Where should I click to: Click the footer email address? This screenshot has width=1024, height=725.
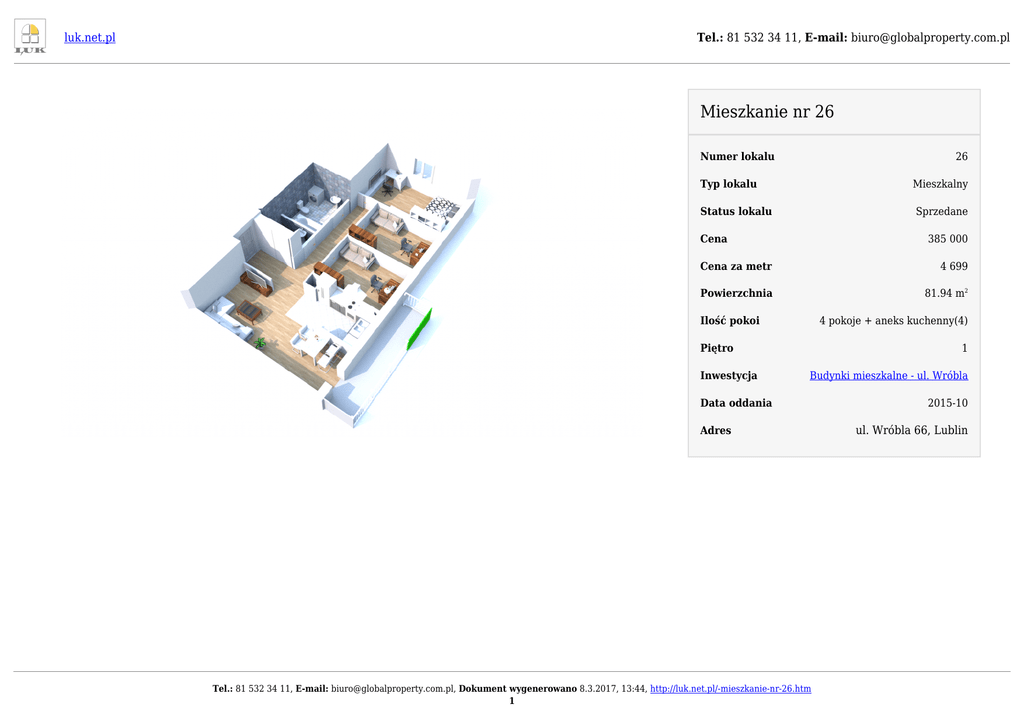[393, 689]
